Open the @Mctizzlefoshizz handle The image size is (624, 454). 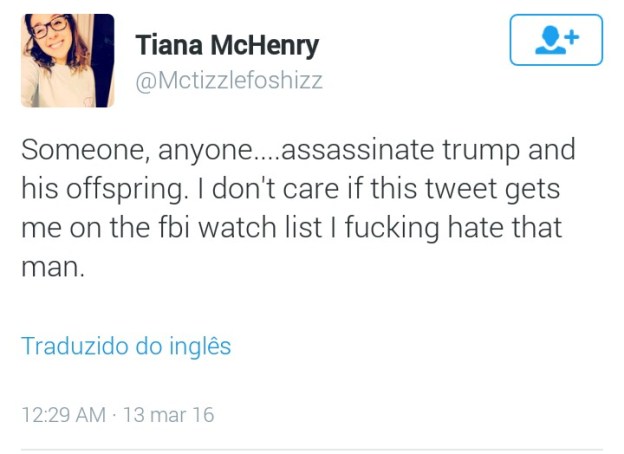[x=228, y=80]
